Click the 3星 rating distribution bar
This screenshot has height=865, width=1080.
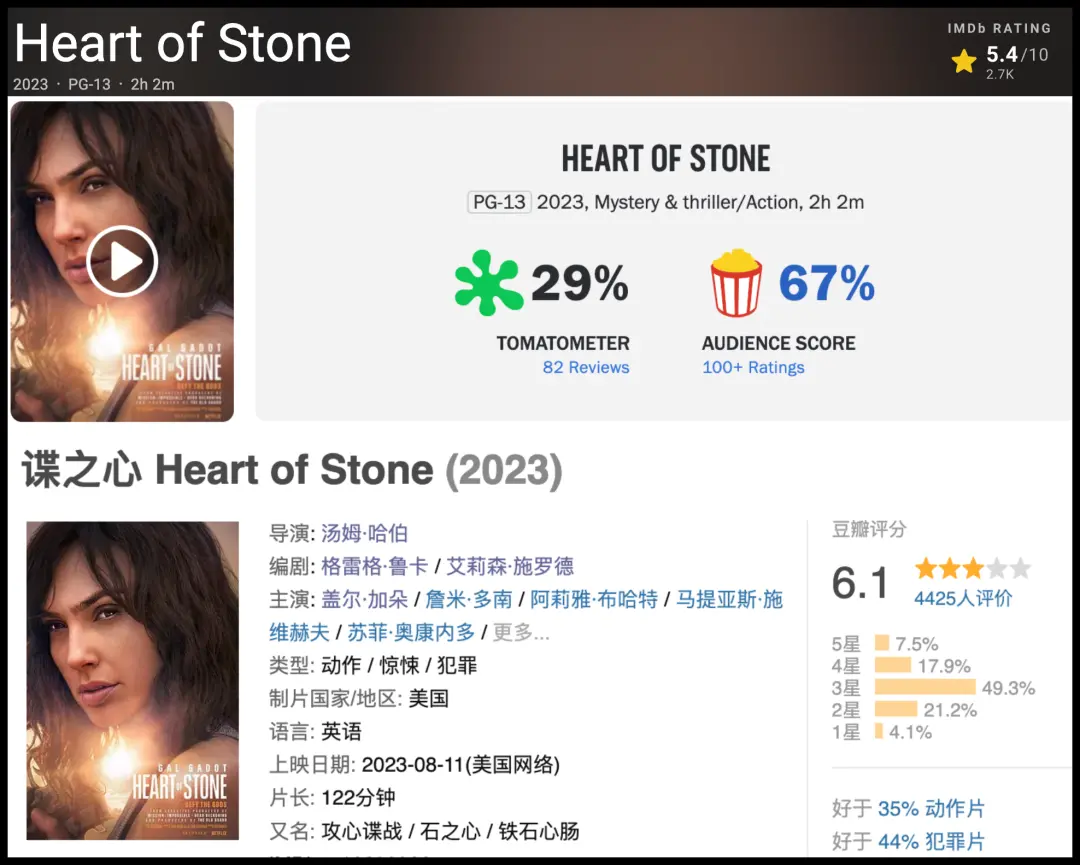tap(924, 688)
